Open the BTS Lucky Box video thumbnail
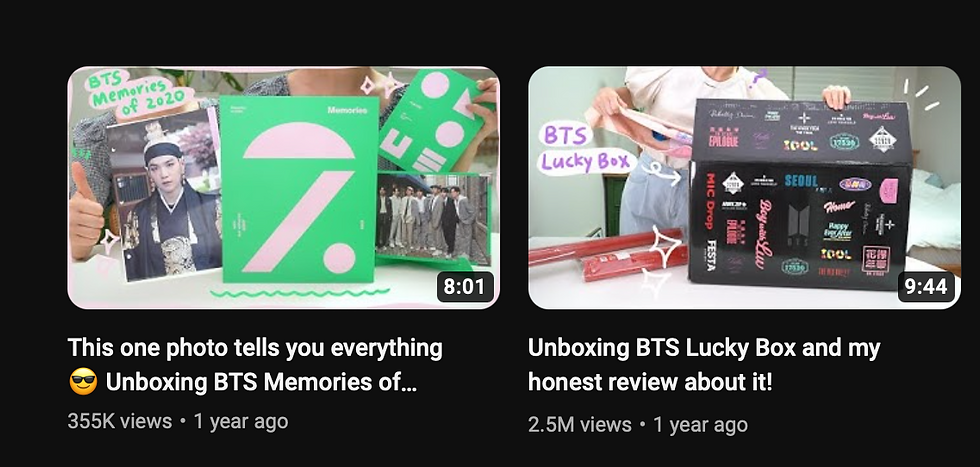This screenshot has width=980, height=467. pyautogui.click(x=744, y=188)
